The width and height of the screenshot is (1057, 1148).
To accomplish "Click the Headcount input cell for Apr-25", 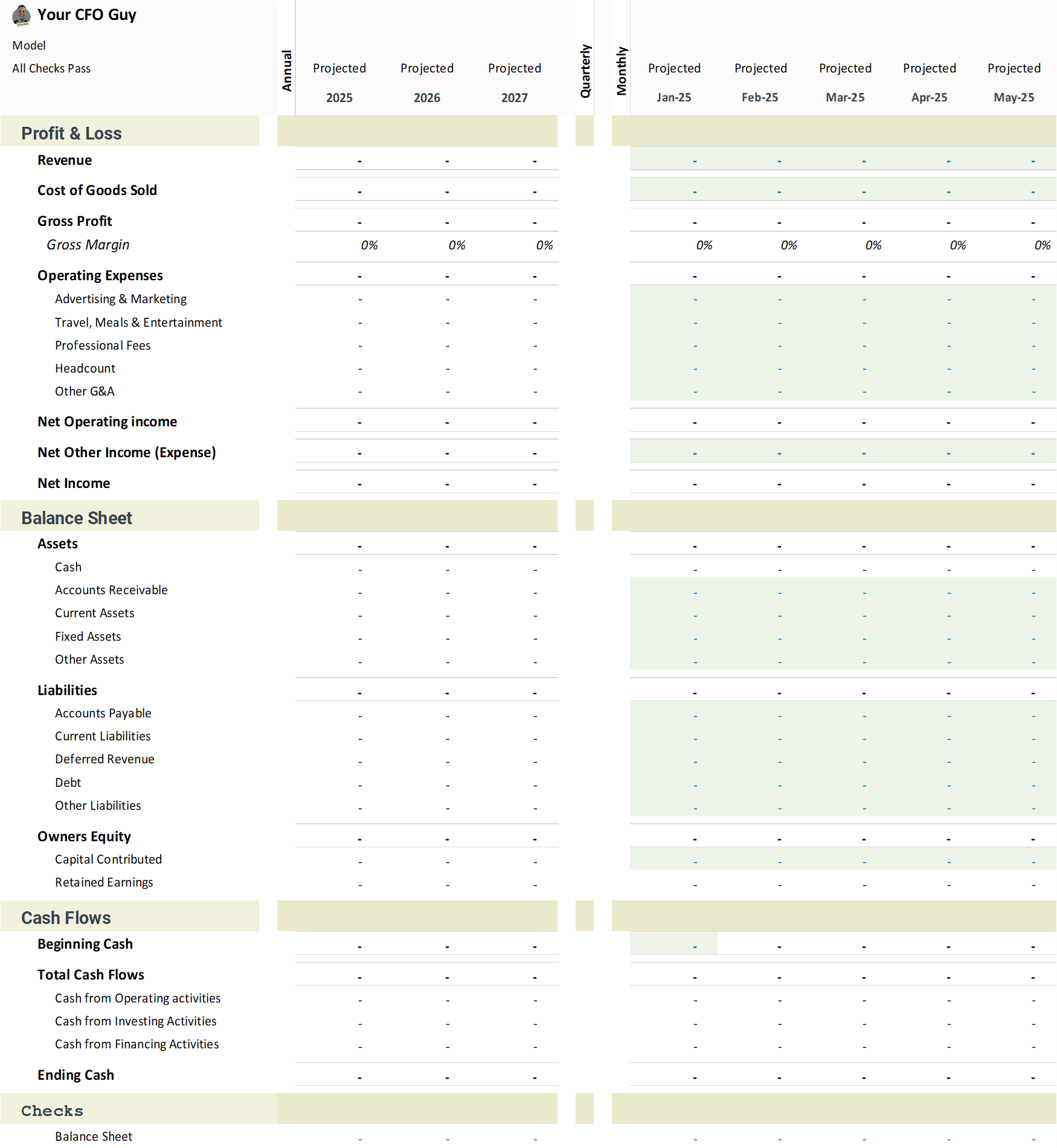I will point(930,368).
